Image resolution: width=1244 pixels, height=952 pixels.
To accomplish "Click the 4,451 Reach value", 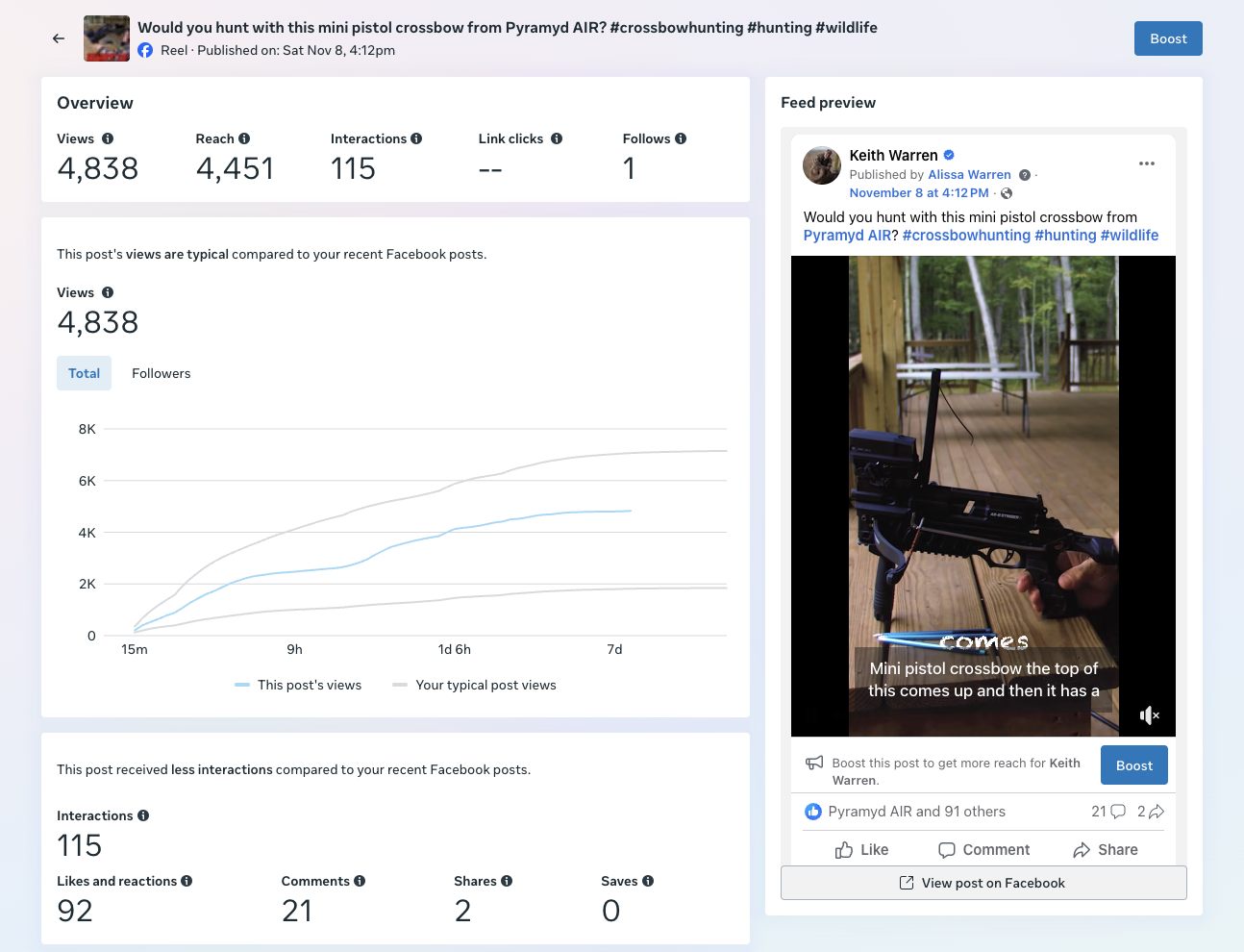I will point(236,168).
